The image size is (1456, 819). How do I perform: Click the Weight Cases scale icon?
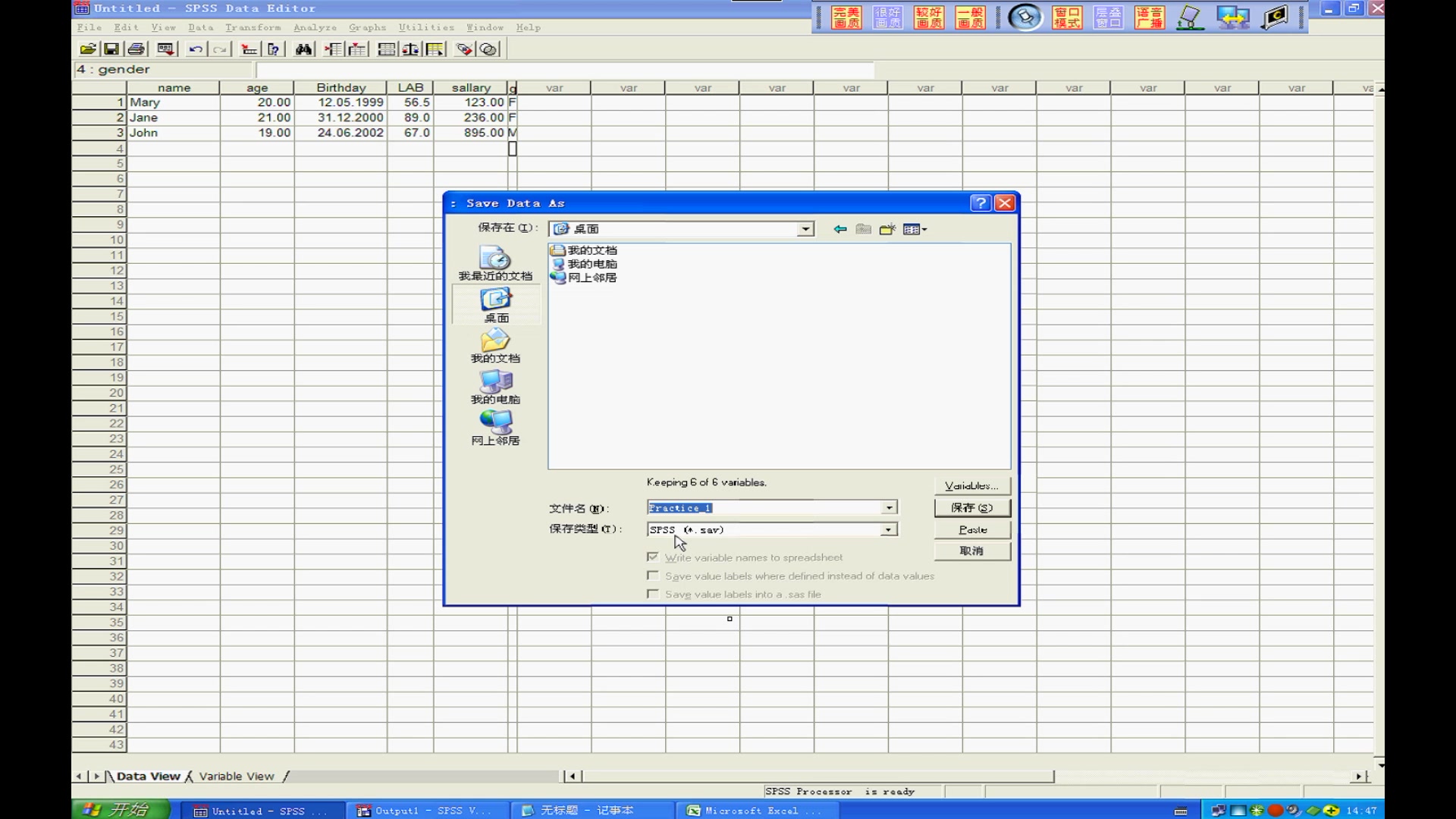410,49
